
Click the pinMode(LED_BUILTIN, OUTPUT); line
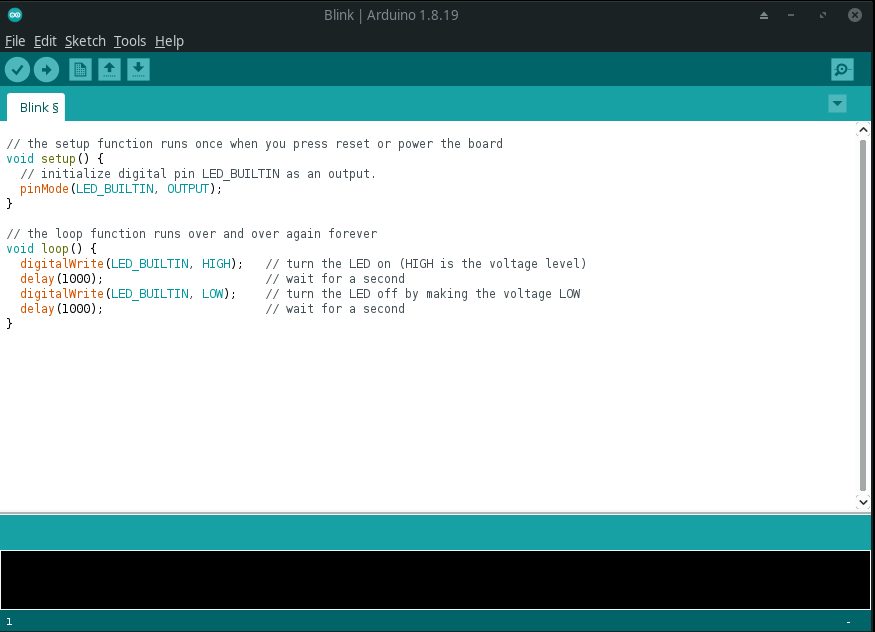click(121, 189)
